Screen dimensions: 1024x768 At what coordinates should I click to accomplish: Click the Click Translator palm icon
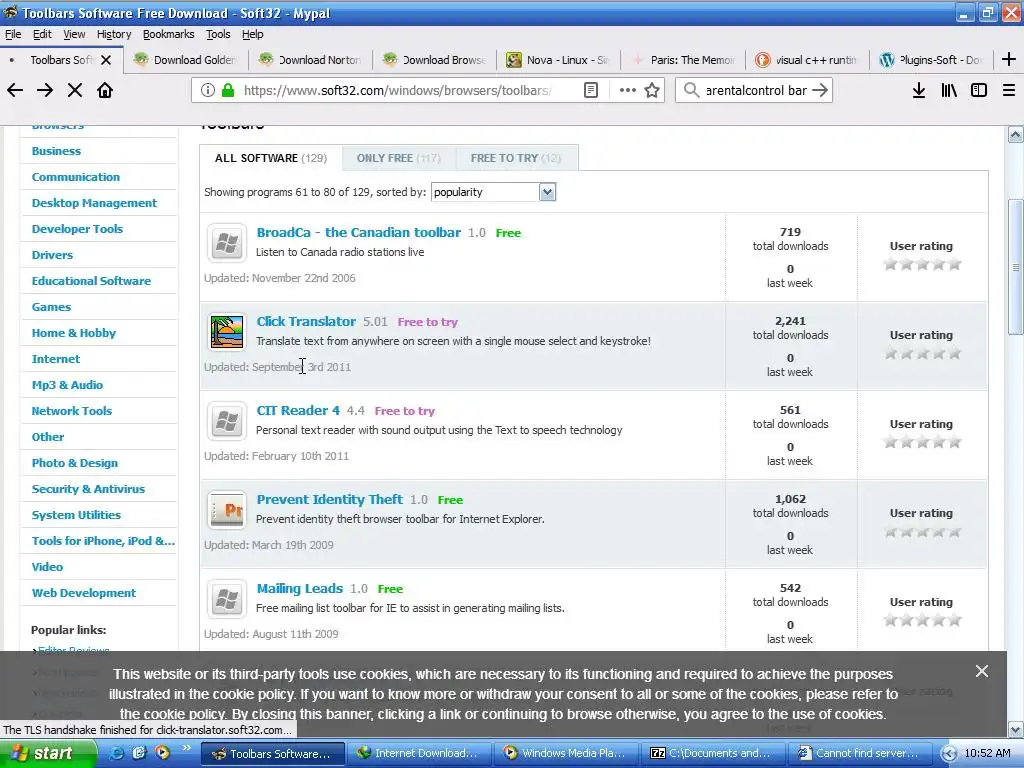pos(227,332)
